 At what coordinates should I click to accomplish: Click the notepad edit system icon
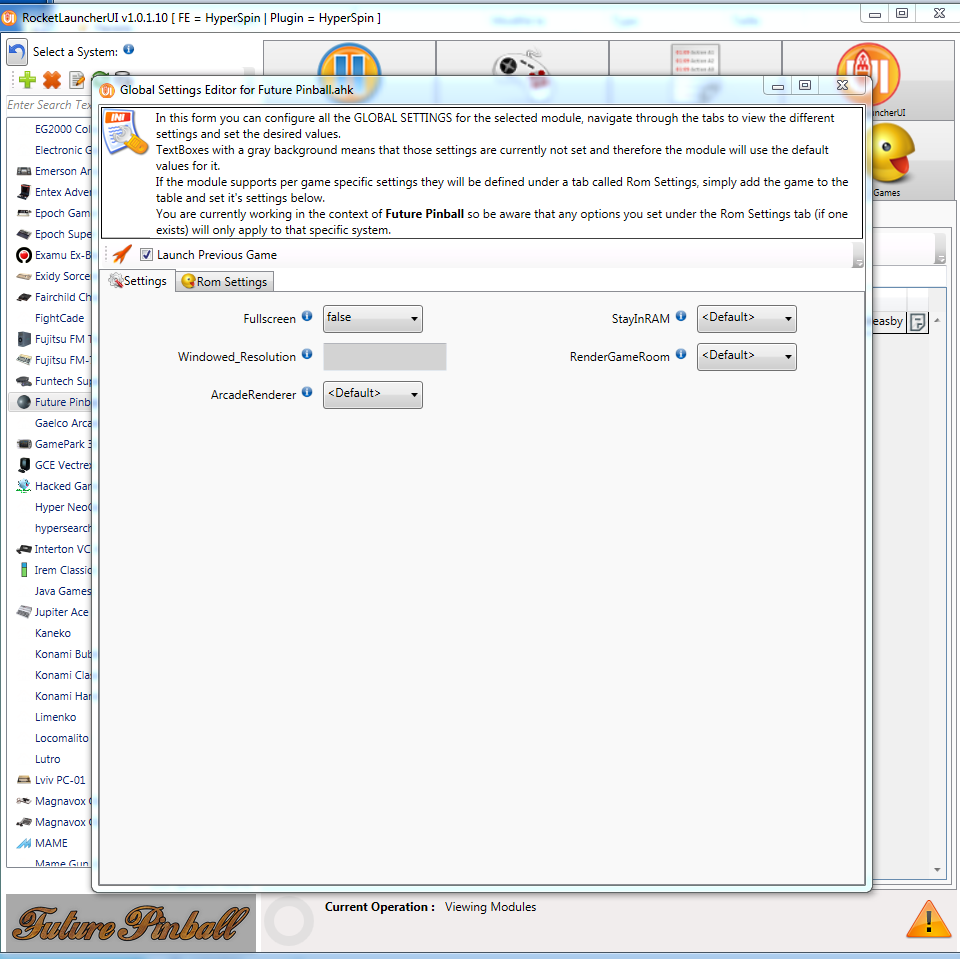pos(77,80)
